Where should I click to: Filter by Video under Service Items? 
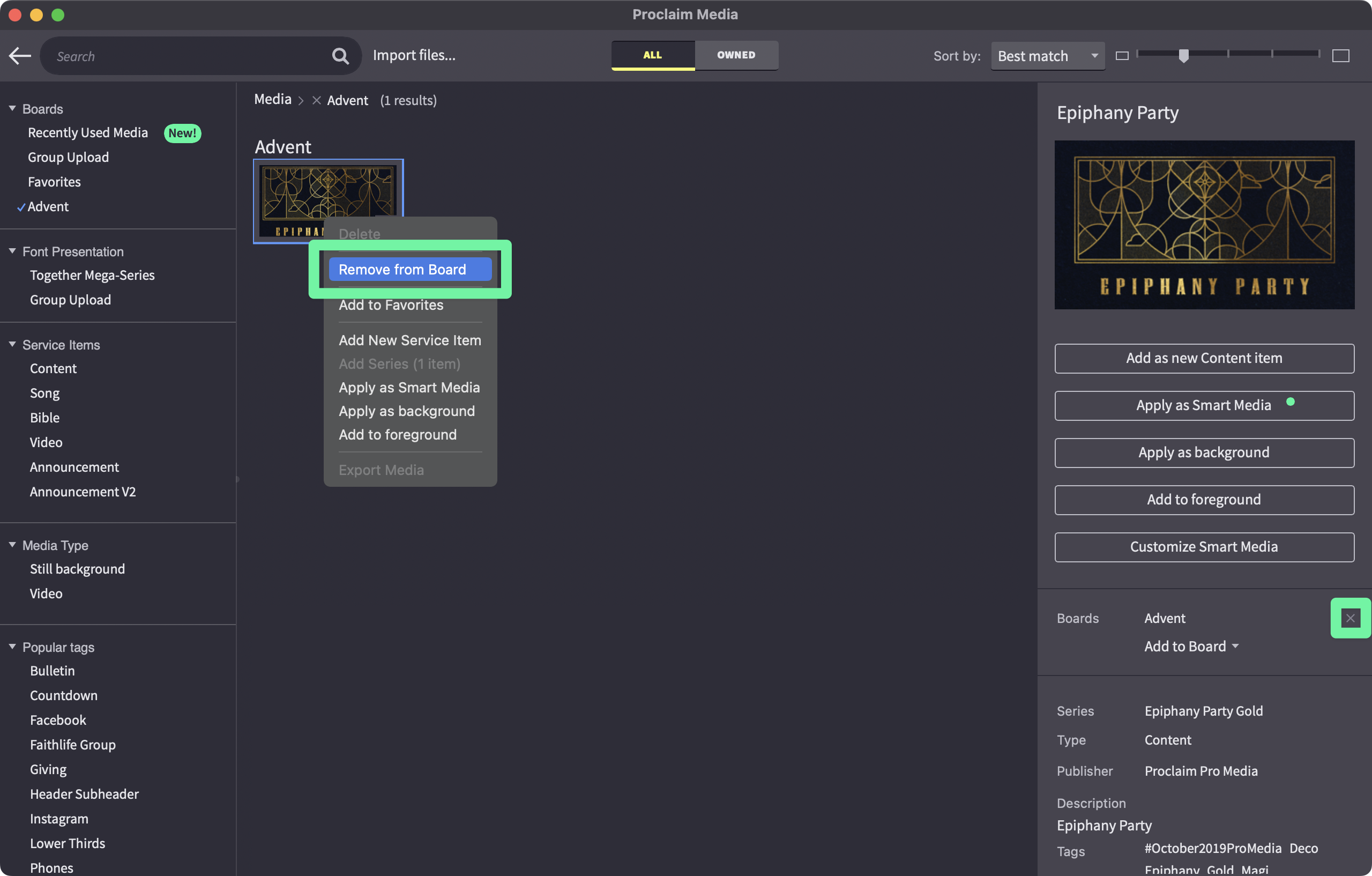pos(46,442)
